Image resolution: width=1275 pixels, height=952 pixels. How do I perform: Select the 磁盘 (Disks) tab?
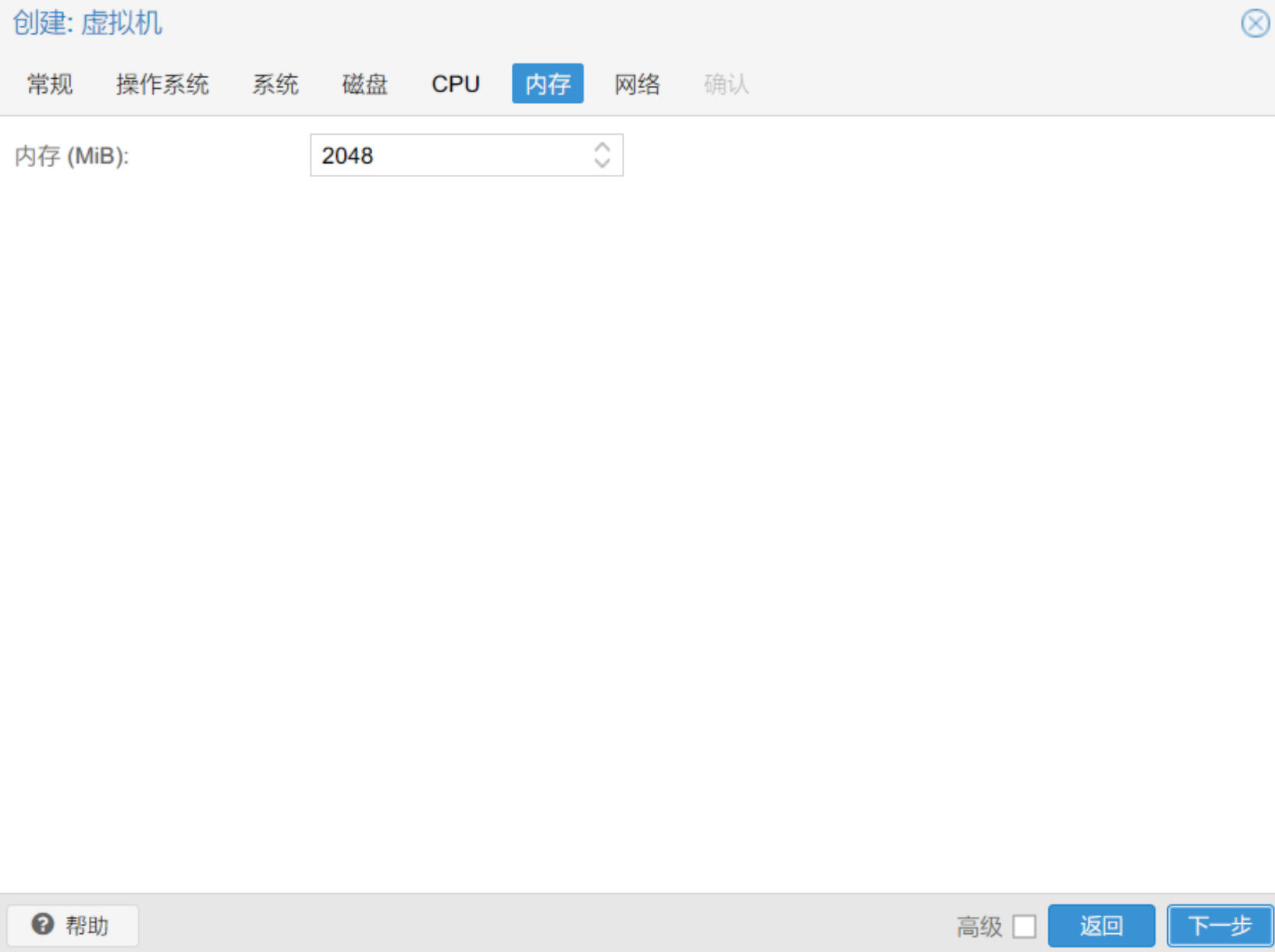pos(364,83)
